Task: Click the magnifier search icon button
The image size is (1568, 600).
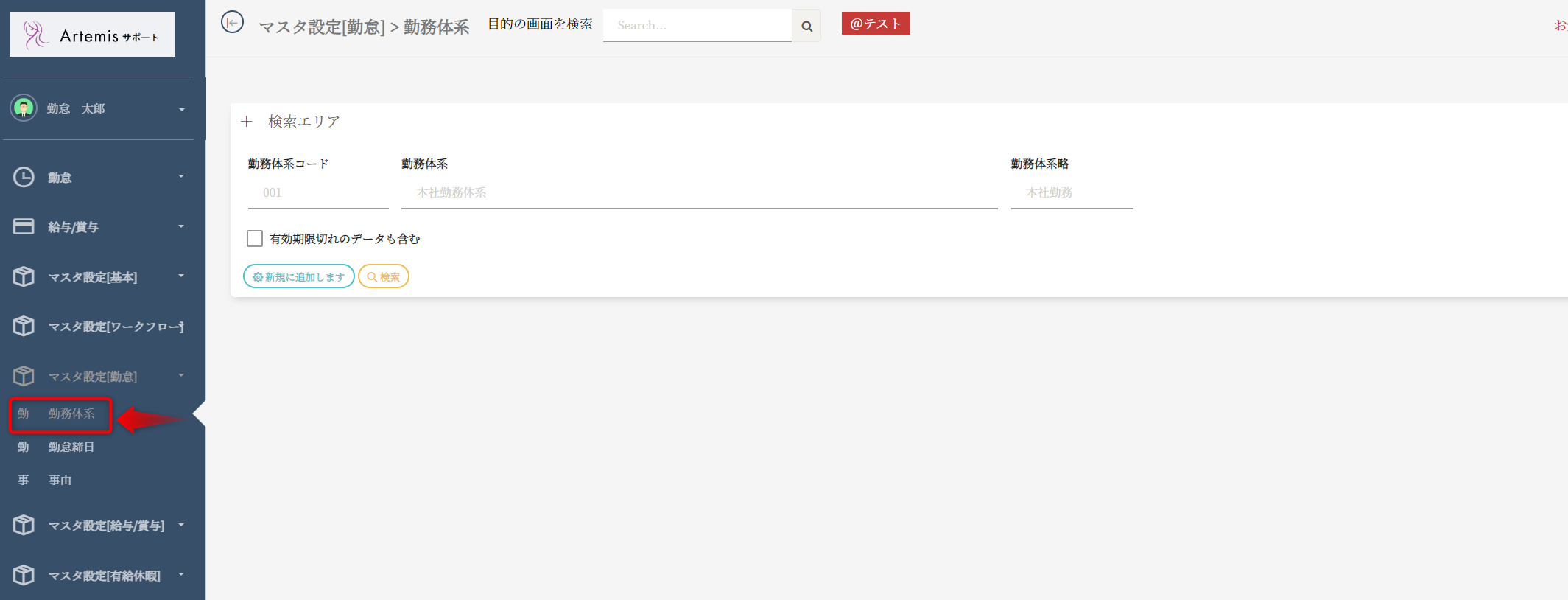Action: pyautogui.click(x=806, y=26)
